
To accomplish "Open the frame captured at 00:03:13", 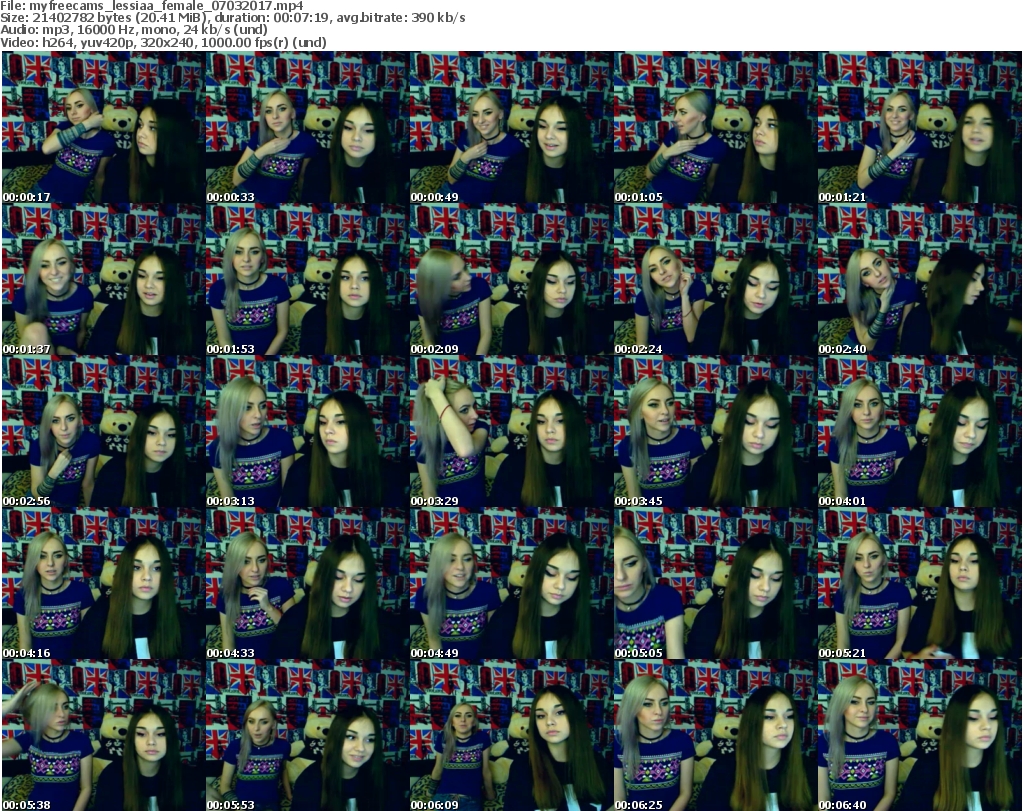I will [x=307, y=432].
